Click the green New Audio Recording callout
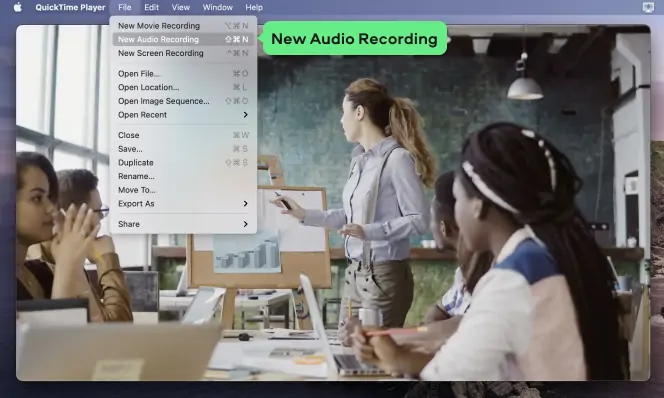Image resolution: width=664 pixels, height=398 pixels. 354,39
